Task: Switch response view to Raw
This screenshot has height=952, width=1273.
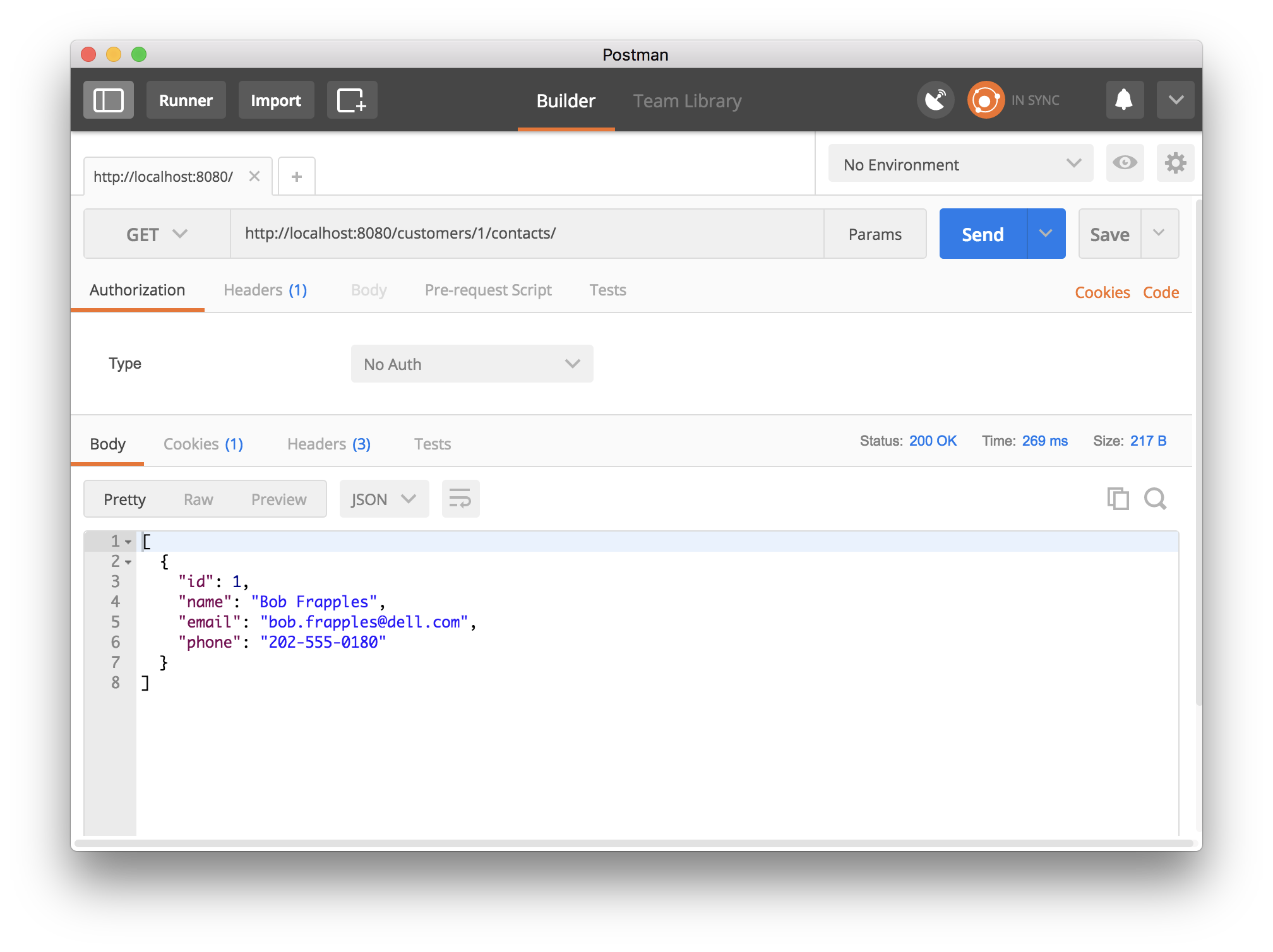Action: tap(198, 499)
